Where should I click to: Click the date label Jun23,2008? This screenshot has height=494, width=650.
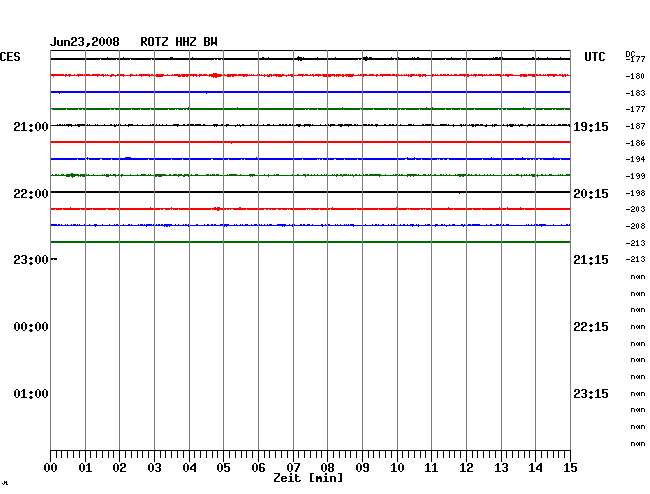point(85,42)
